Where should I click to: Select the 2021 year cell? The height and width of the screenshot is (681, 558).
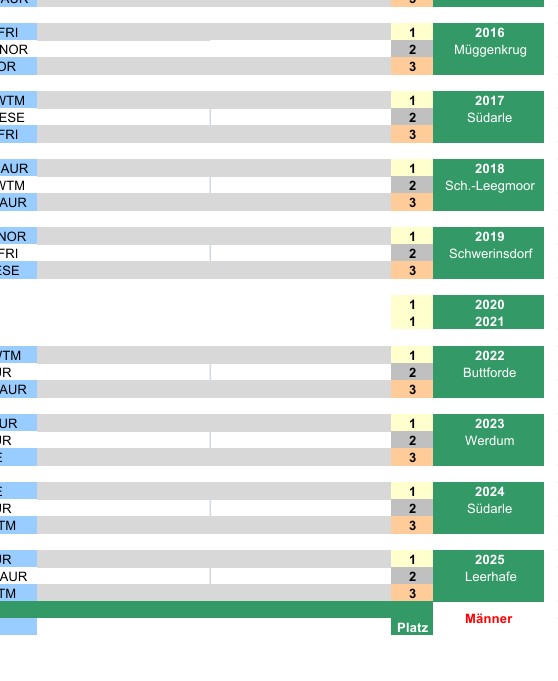point(488,321)
